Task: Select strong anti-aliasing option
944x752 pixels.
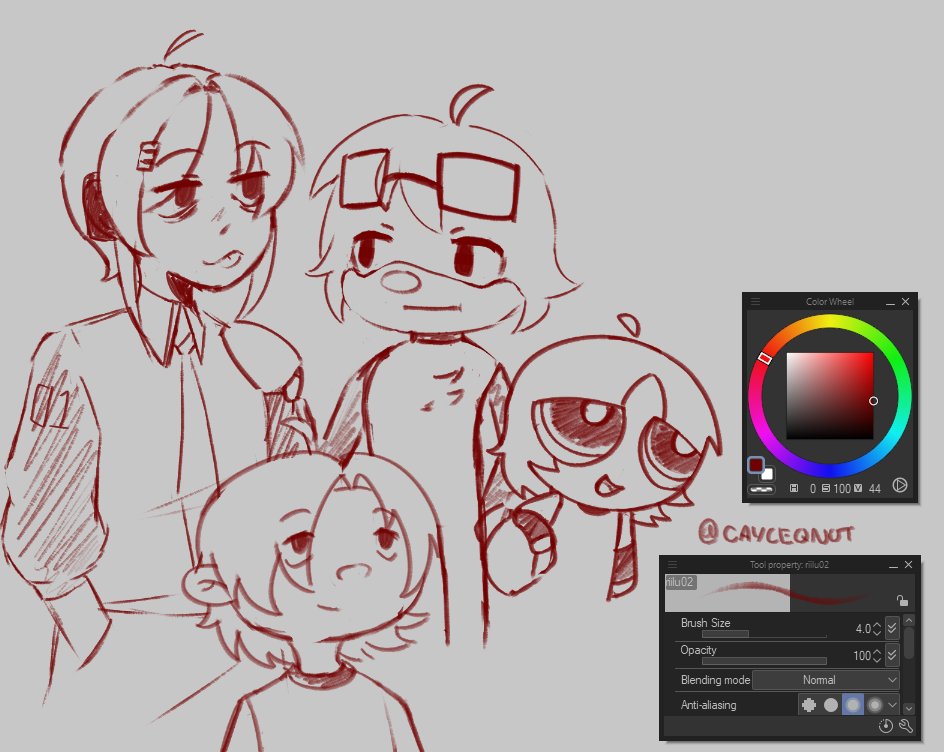Action: click(x=874, y=704)
